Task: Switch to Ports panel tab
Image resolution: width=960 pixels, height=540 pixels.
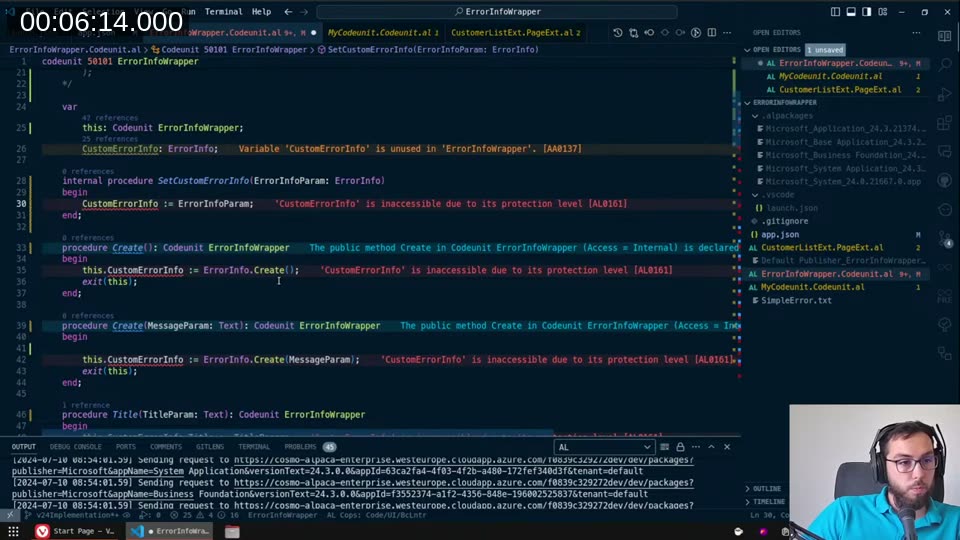Action: 126,447
